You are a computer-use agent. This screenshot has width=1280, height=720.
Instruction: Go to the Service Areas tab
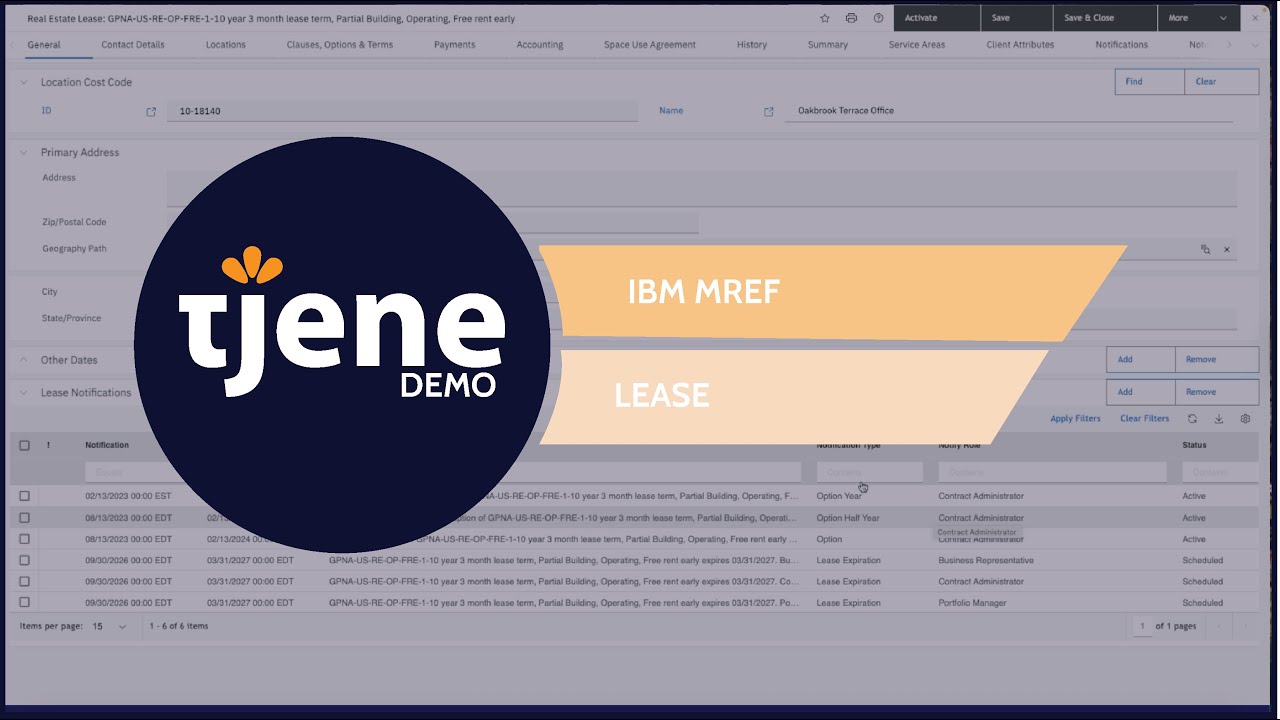pos(917,45)
